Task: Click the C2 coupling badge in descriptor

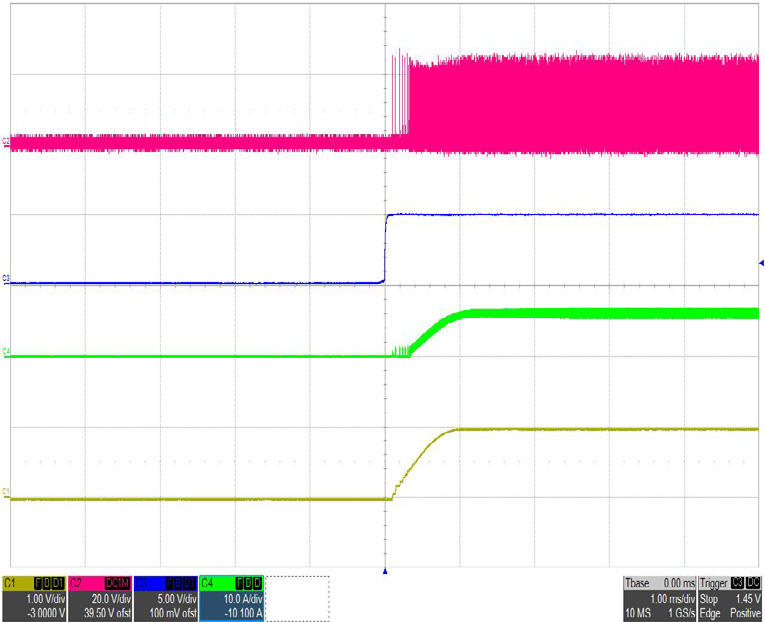Action: click(x=115, y=581)
